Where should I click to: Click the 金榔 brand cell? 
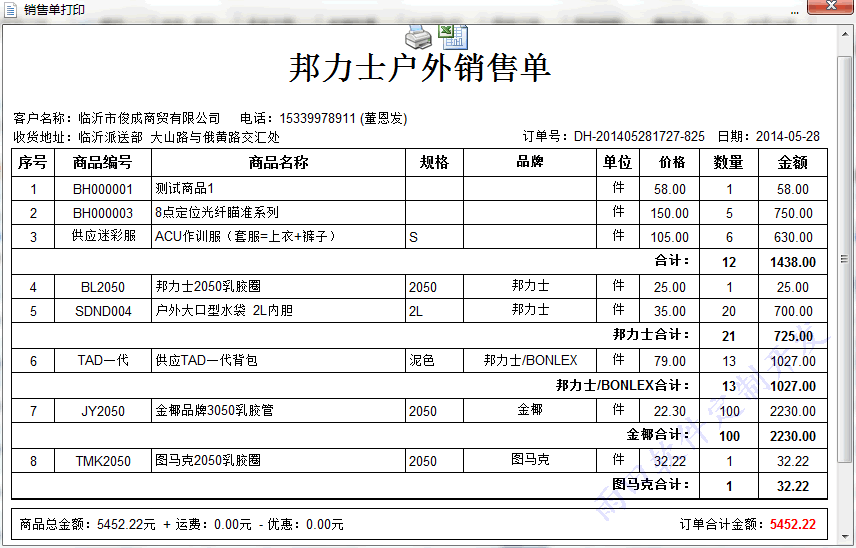click(530, 410)
